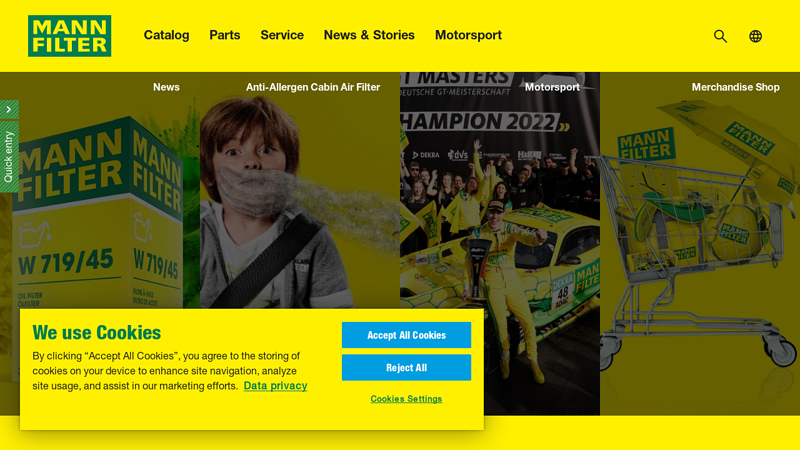Open the Parts menu
The image size is (800, 450).
pos(224,35)
